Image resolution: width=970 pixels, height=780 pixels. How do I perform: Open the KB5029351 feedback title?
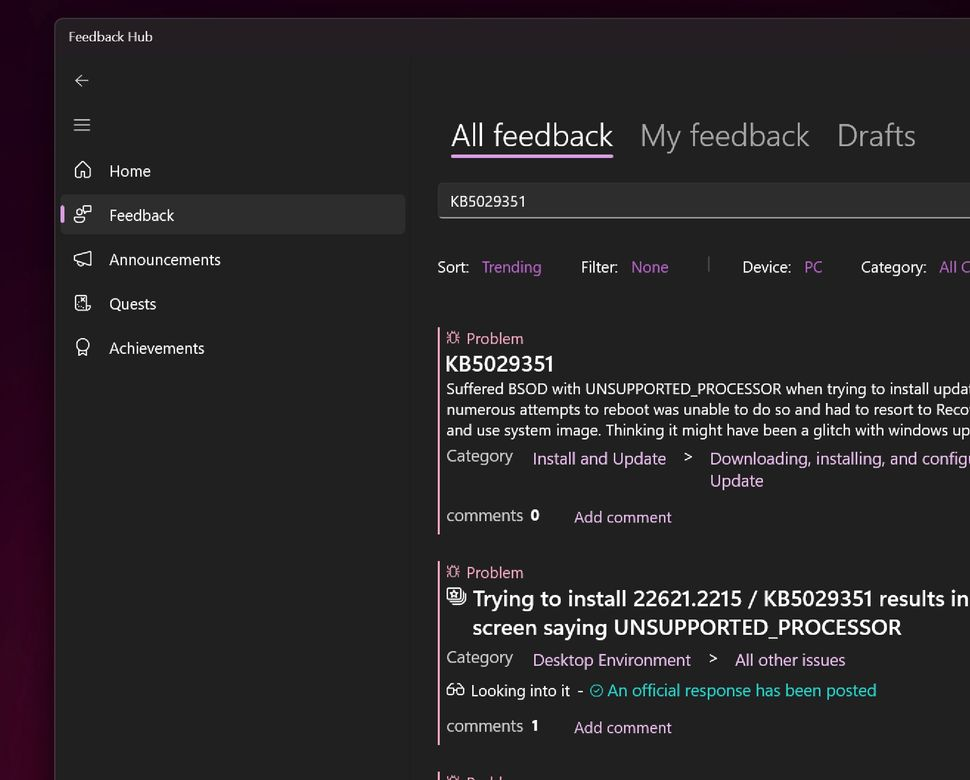[x=499, y=364]
